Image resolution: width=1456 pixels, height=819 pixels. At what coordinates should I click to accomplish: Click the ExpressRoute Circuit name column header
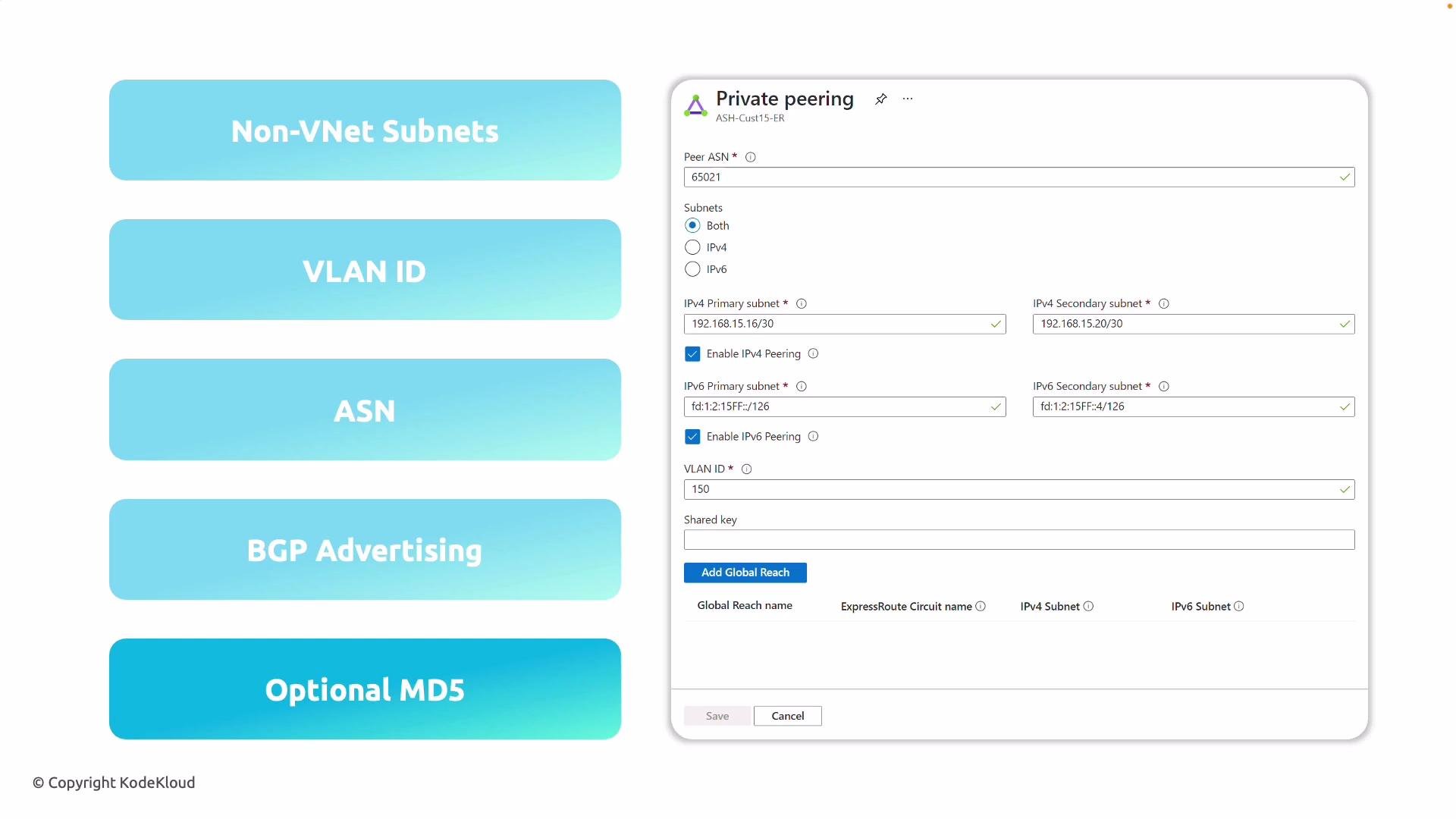tap(906, 606)
